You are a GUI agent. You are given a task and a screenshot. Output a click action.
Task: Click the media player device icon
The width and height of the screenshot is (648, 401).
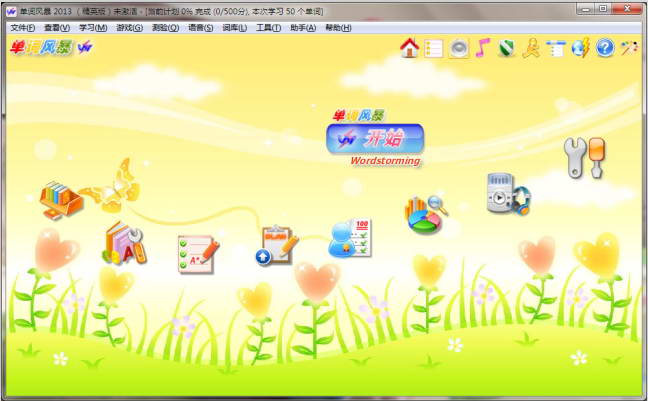tap(507, 194)
